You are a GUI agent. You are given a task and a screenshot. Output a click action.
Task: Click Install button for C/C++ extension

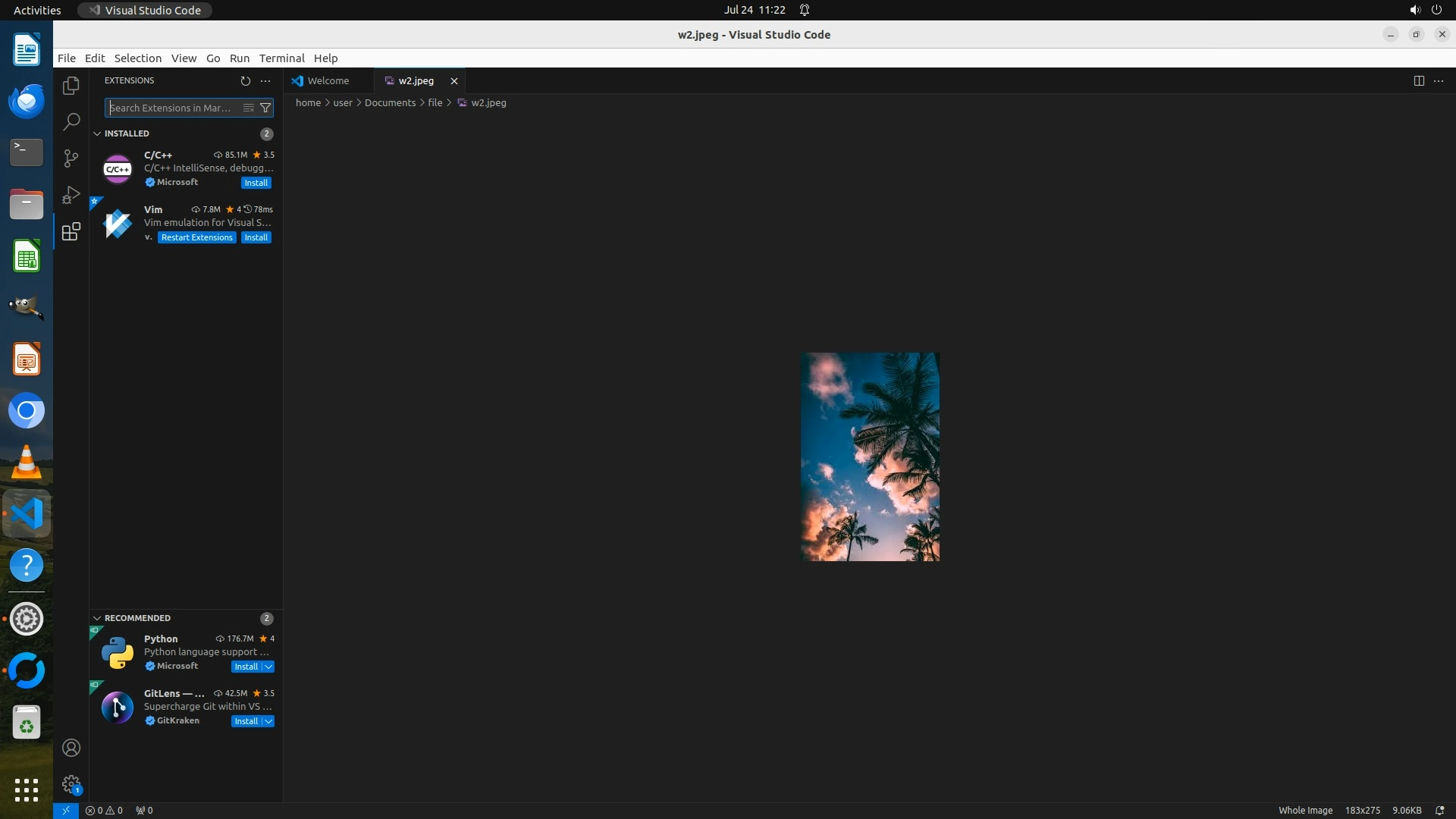(x=256, y=183)
